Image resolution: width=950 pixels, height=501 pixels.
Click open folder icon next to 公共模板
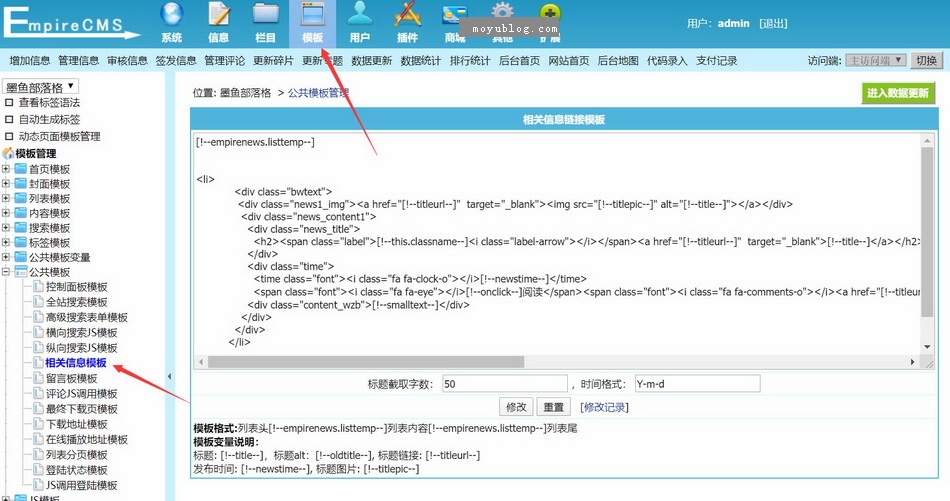(x=21, y=271)
